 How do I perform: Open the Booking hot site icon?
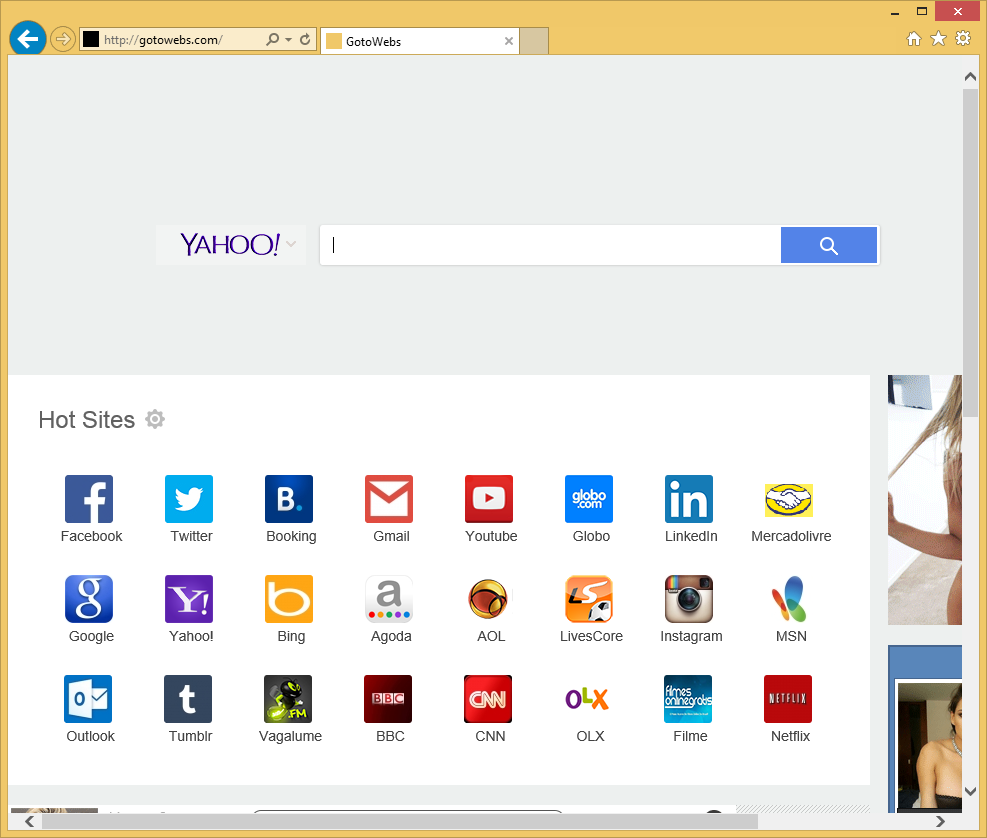(x=289, y=499)
